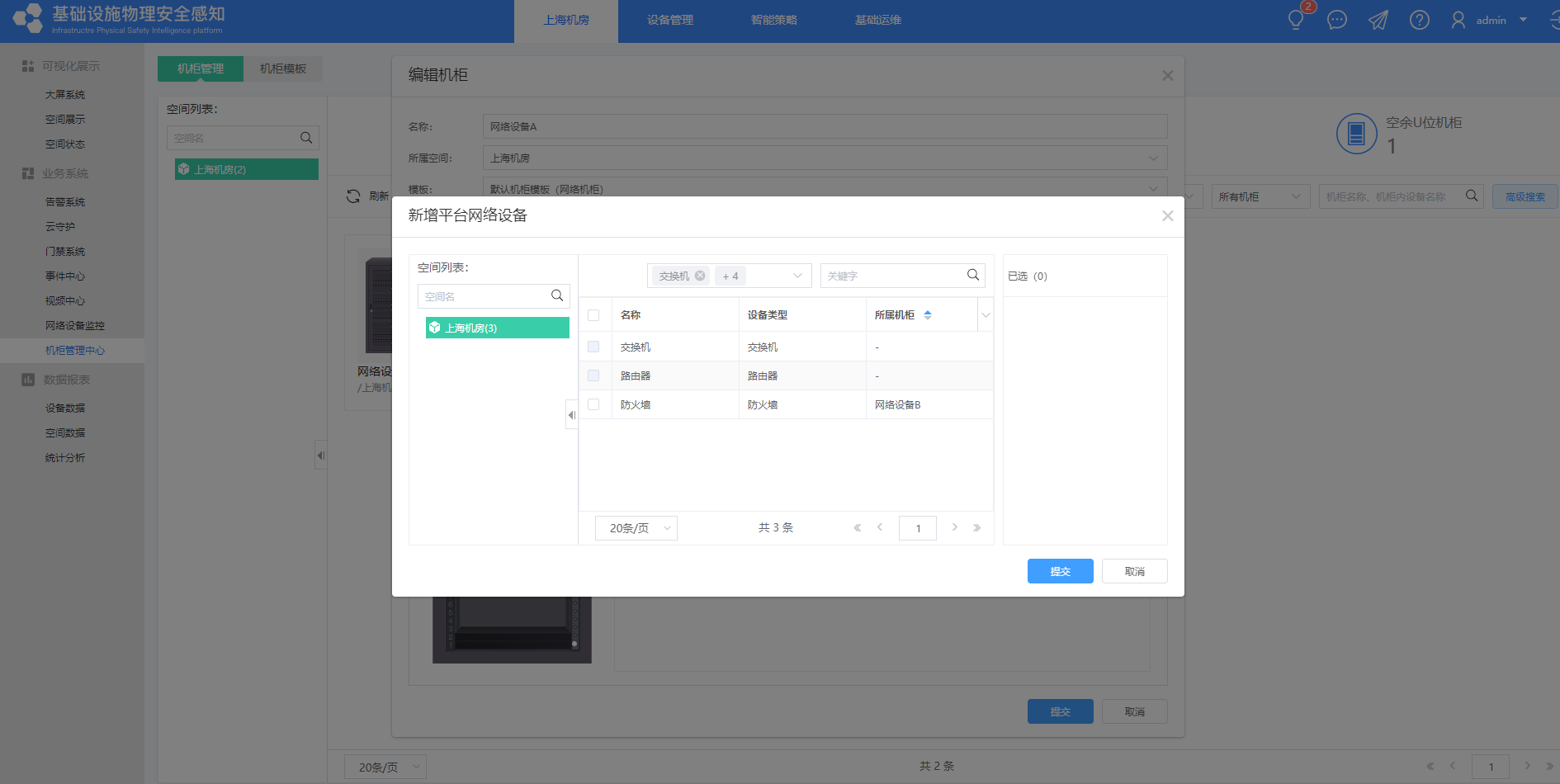1560x784 pixels.
Task: Search with the keyword magnifier icon
Action: pyautogui.click(x=973, y=275)
